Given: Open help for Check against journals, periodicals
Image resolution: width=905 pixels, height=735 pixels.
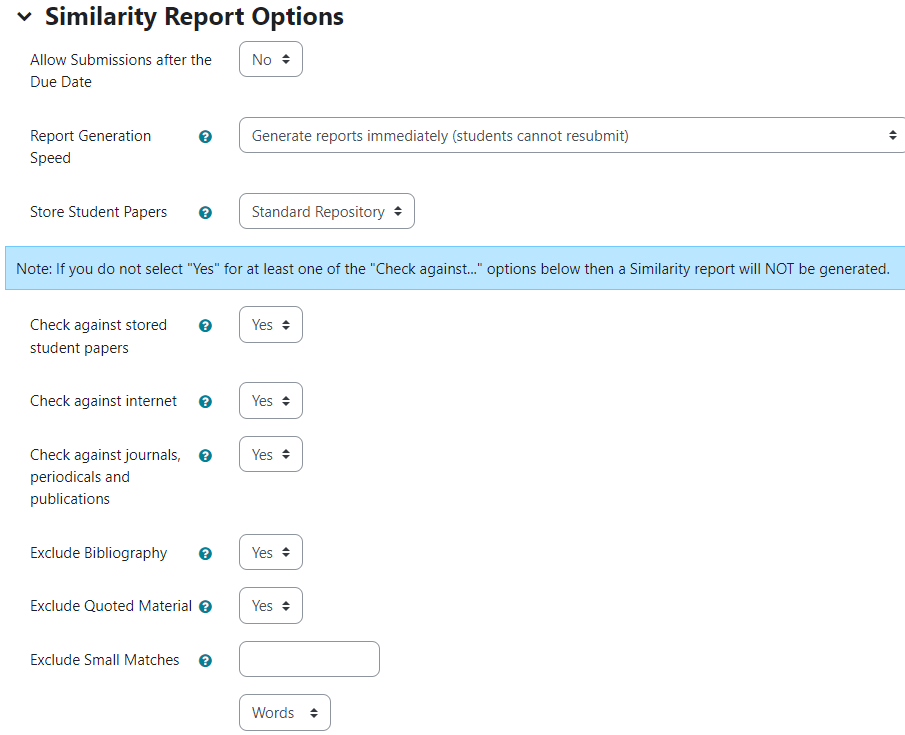Looking at the screenshot, I should click(x=205, y=456).
